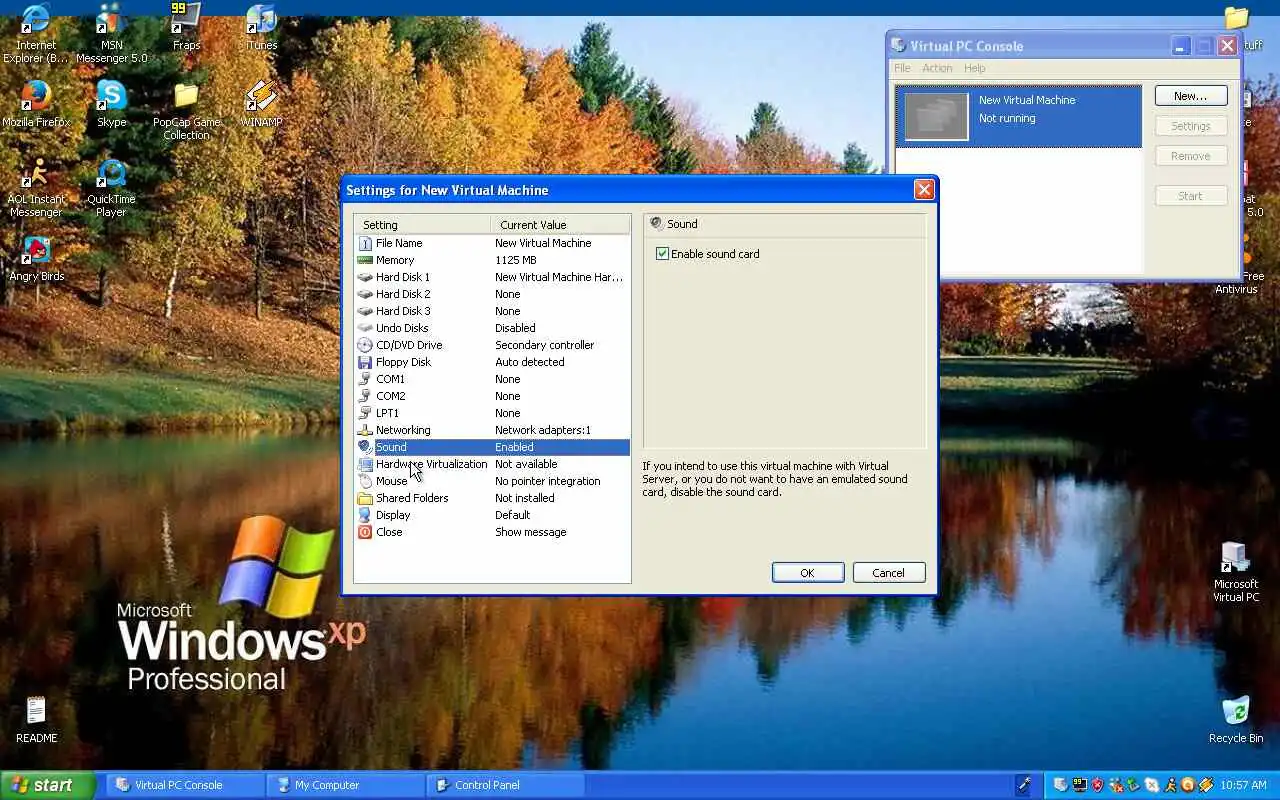This screenshot has height=800, width=1280.
Task: Open Skype desktop icon
Action: [x=112, y=104]
